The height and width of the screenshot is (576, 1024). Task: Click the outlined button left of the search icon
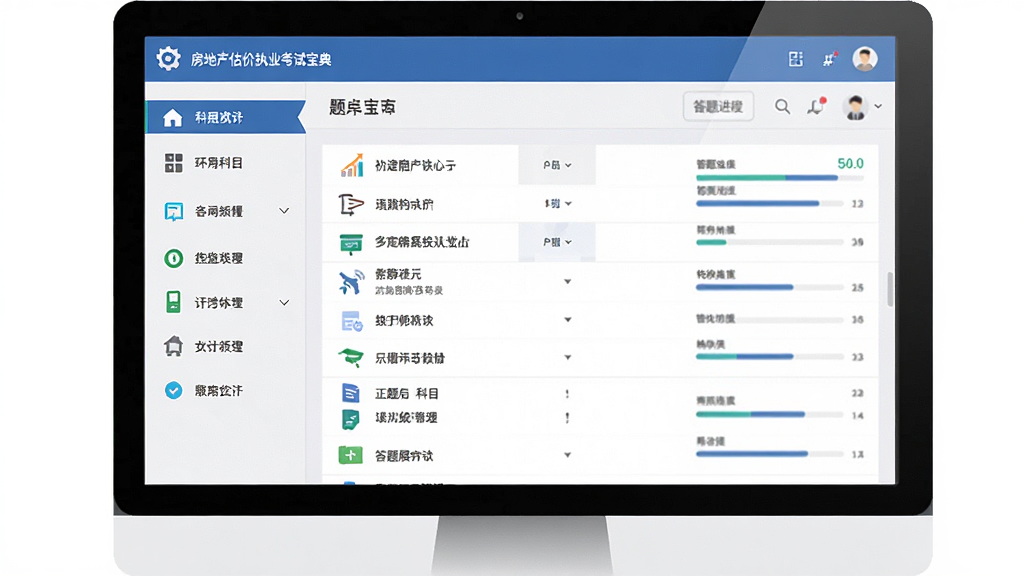click(718, 106)
